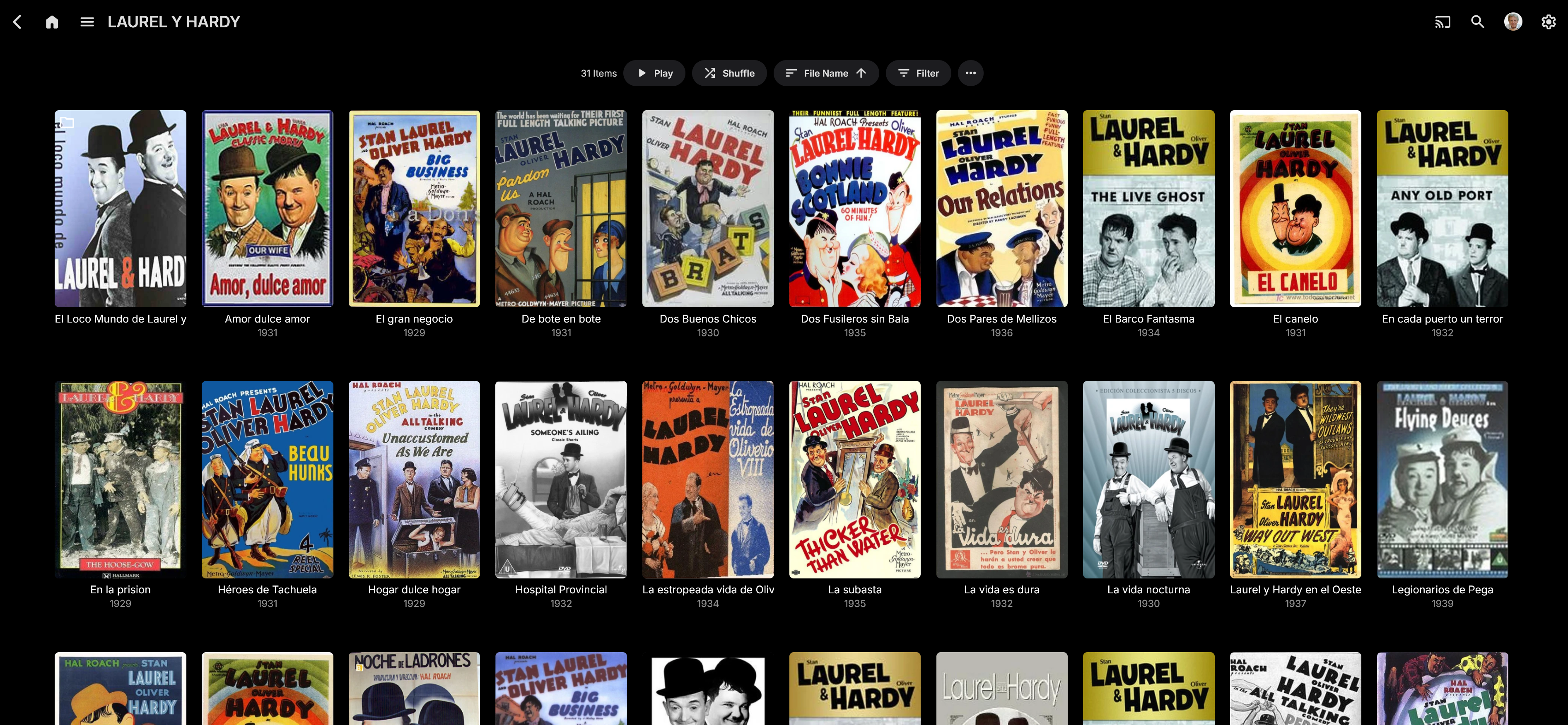The width and height of the screenshot is (1568, 725).
Task: Open the Big Business poster thumbnail
Action: (x=414, y=208)
